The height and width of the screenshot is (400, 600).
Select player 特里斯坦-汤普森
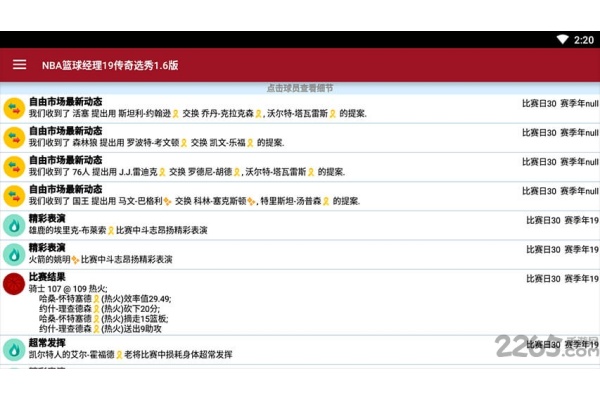291,201
